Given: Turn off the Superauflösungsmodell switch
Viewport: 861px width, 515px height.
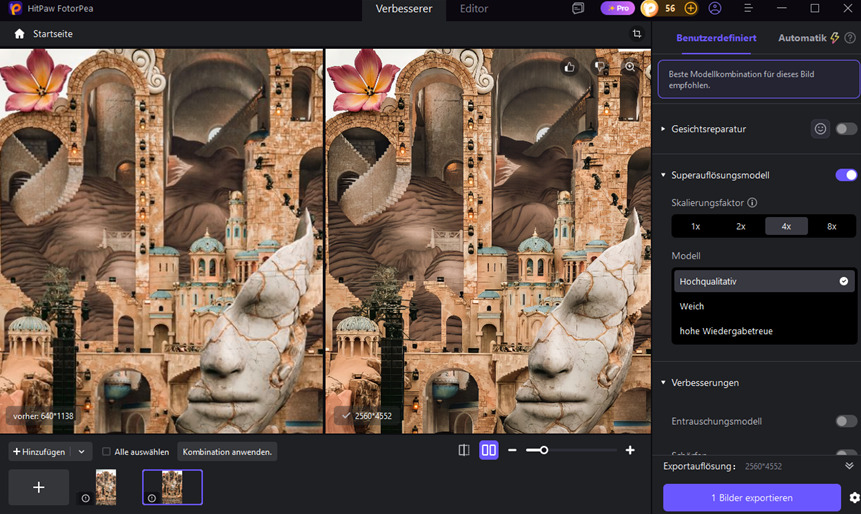Looking at the screenshot, I should (846, 175).
